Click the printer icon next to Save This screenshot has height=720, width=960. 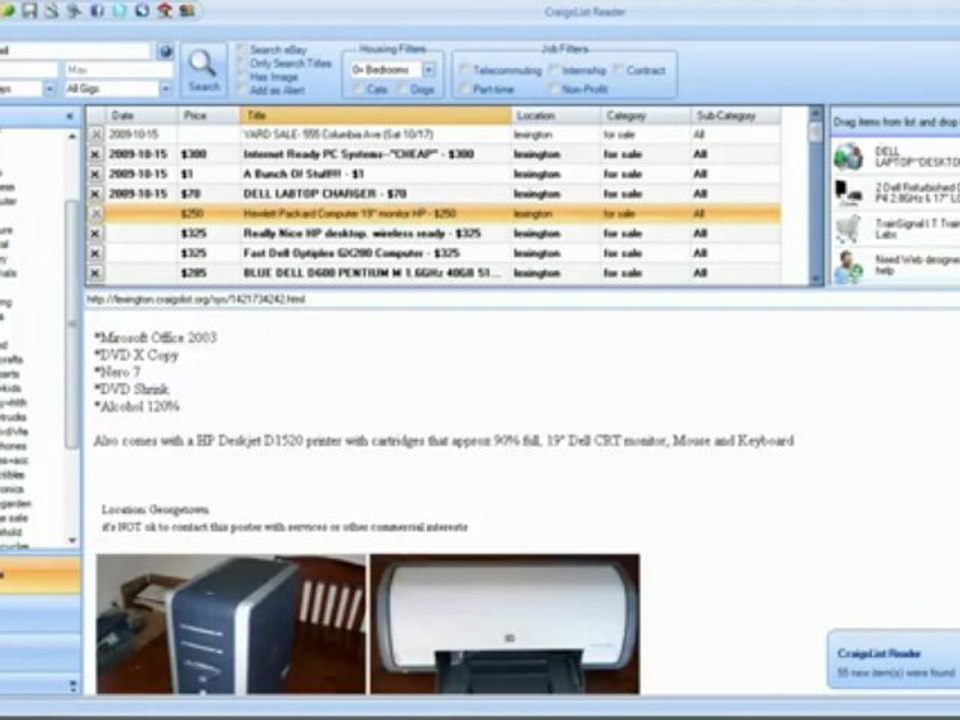(x=52, y=10)
